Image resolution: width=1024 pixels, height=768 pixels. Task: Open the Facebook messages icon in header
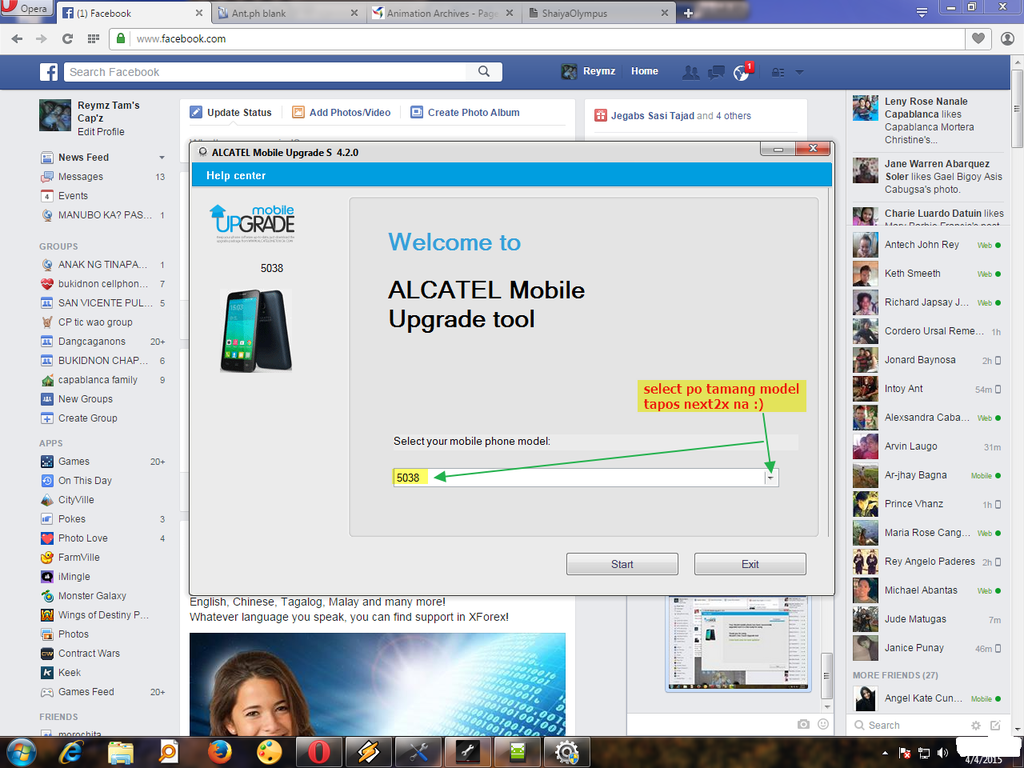point(716,72)
